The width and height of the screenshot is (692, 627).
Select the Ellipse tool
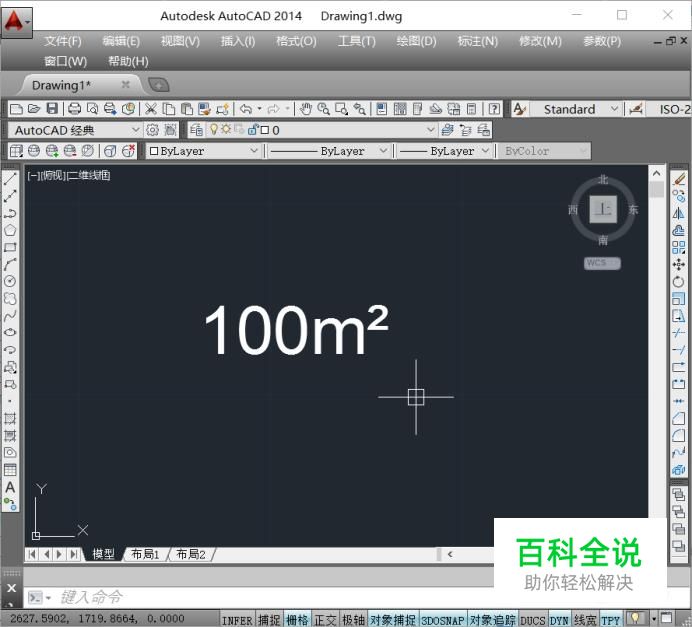click(10, 332)
